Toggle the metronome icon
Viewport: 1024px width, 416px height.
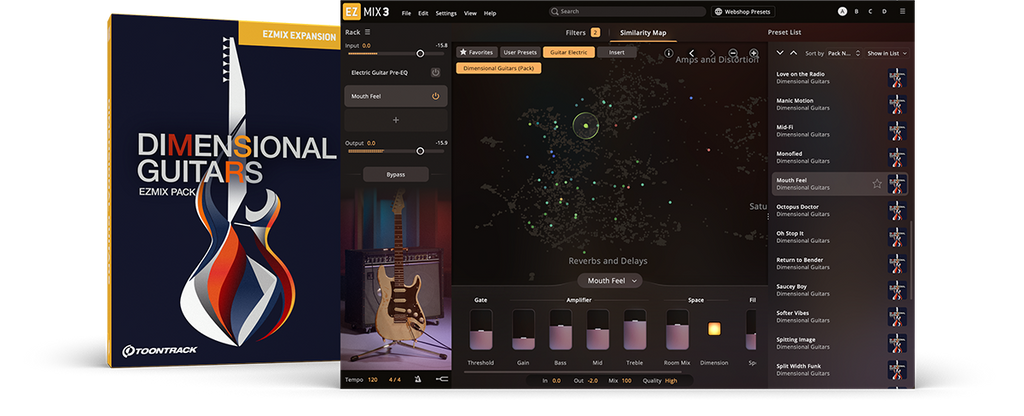[418, 379]
